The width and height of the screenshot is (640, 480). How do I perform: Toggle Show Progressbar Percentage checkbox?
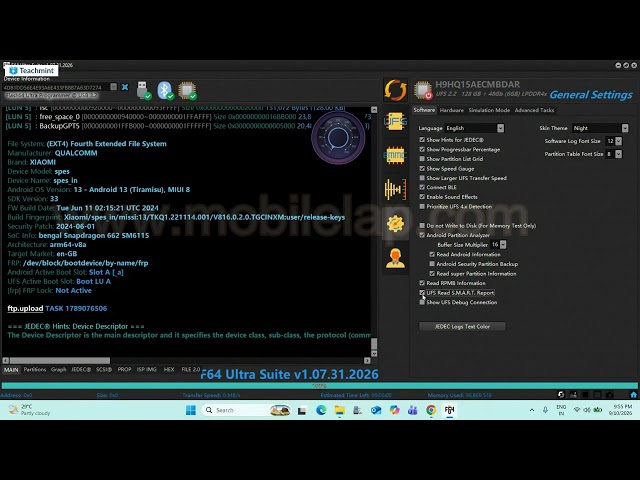(422, 149)
